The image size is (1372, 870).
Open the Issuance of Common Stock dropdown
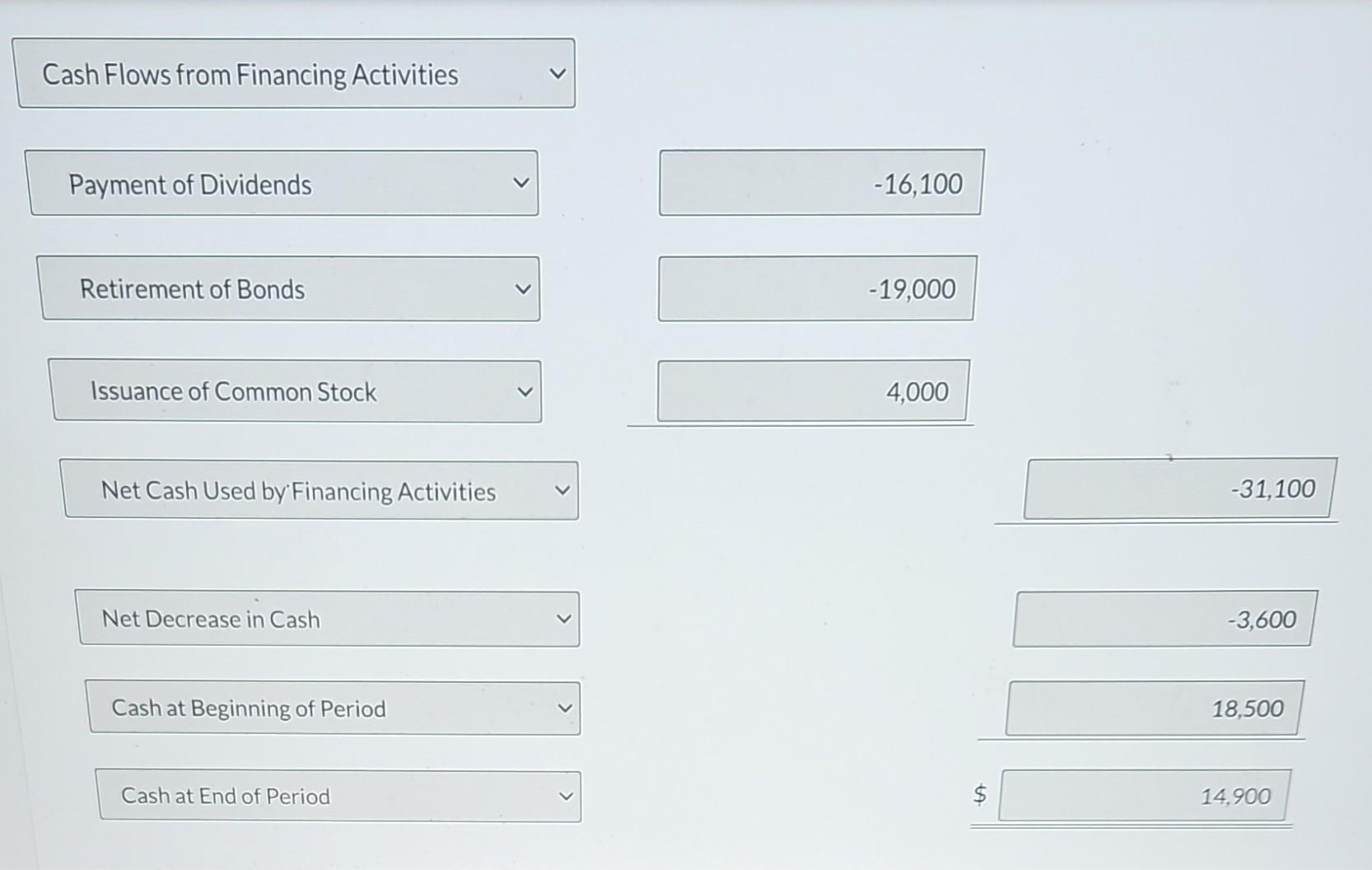296,391
